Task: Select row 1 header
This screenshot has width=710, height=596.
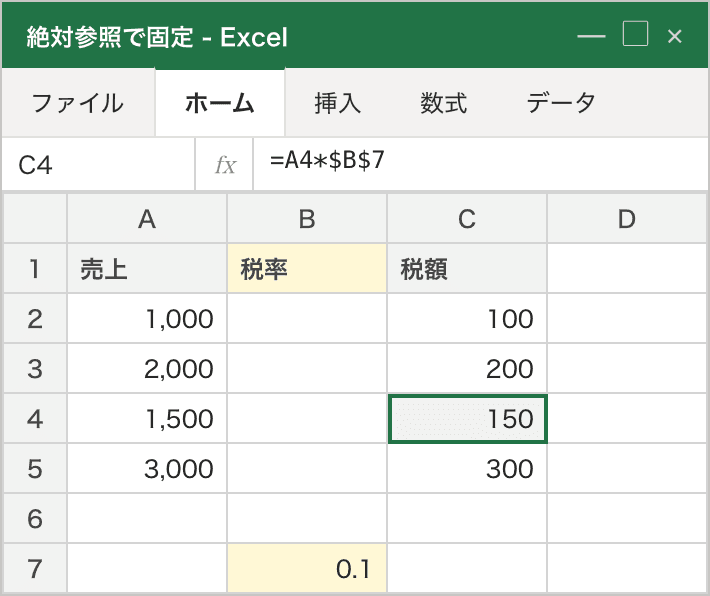Action: pos(35,269)
